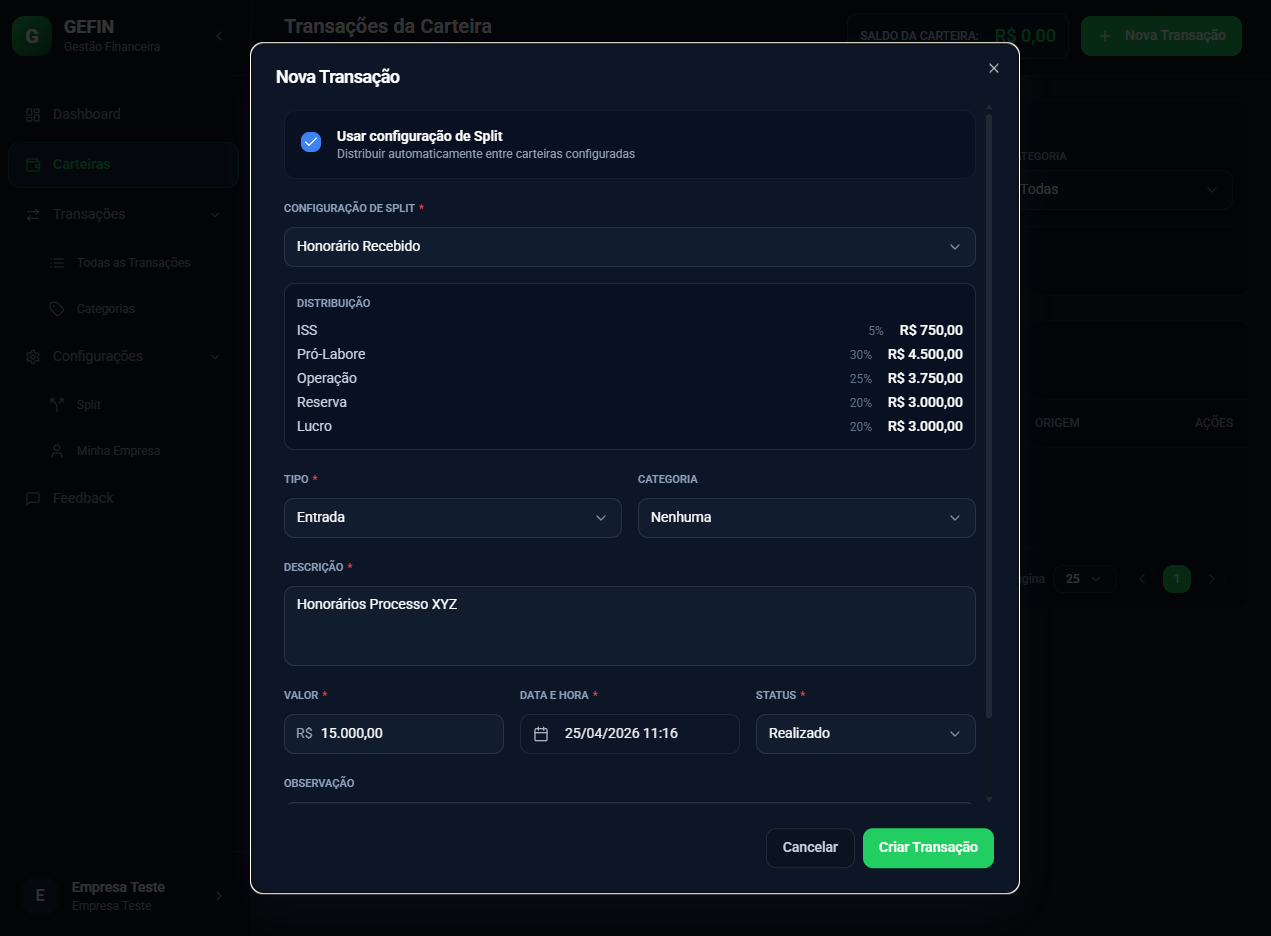1271x936 pixels.
Task: Click the Criar Transação button
Action: [x=928, y=848]
